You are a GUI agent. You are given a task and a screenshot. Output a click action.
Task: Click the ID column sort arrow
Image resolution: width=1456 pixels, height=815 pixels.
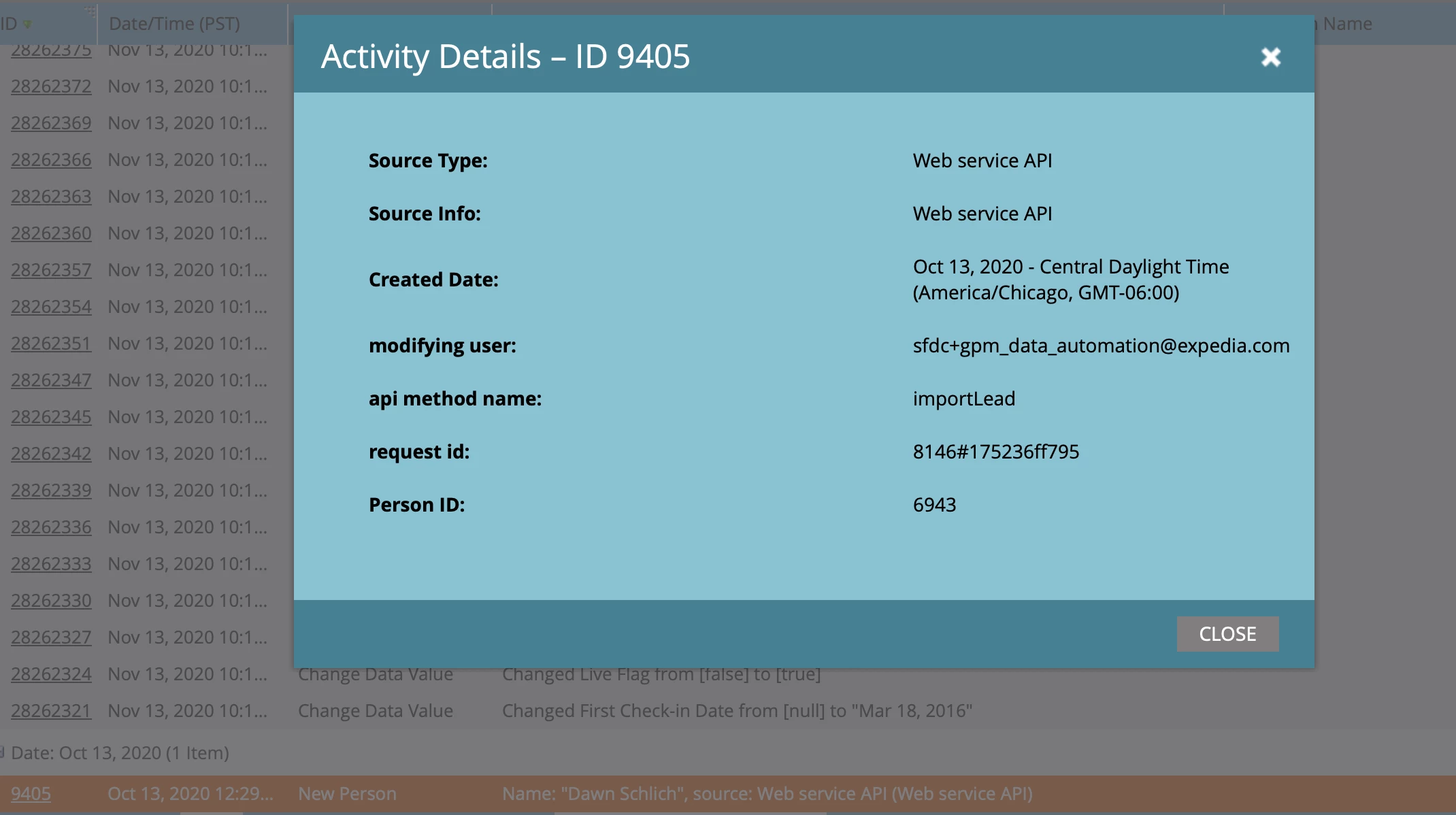(x=27, y=24)
